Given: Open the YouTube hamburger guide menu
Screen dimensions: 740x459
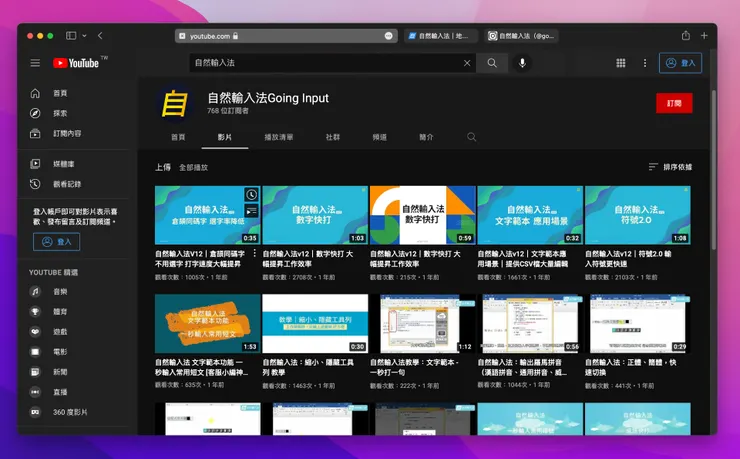Looking at the screenshot, I should (x=35, y=63).
